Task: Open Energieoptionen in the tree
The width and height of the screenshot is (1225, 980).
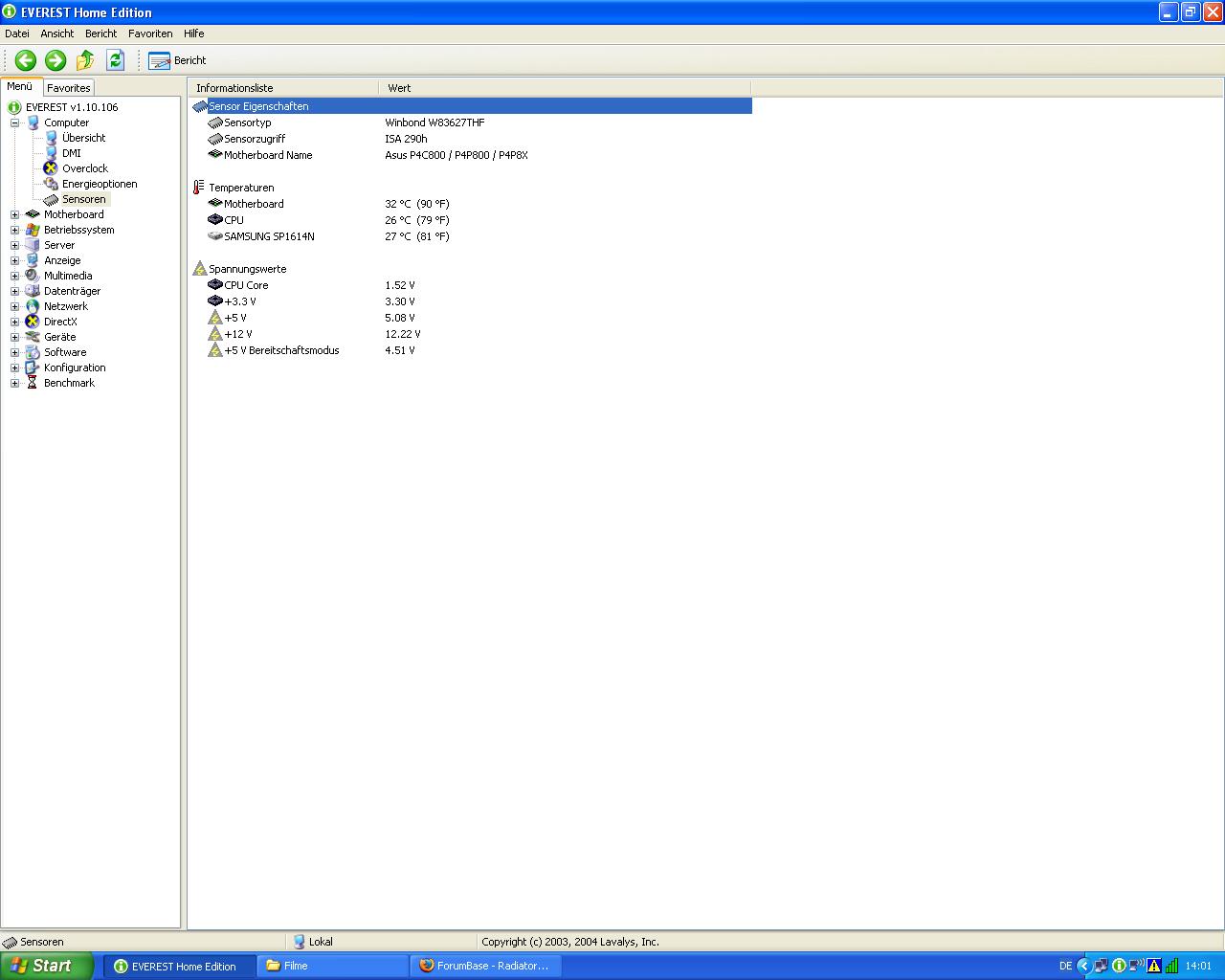Action: coord(100,184)
